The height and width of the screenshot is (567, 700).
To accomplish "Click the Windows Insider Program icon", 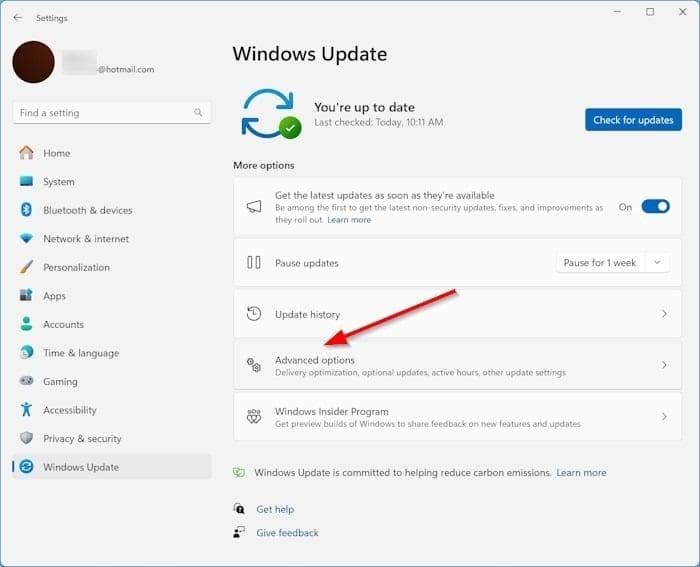I will [254, 416].
